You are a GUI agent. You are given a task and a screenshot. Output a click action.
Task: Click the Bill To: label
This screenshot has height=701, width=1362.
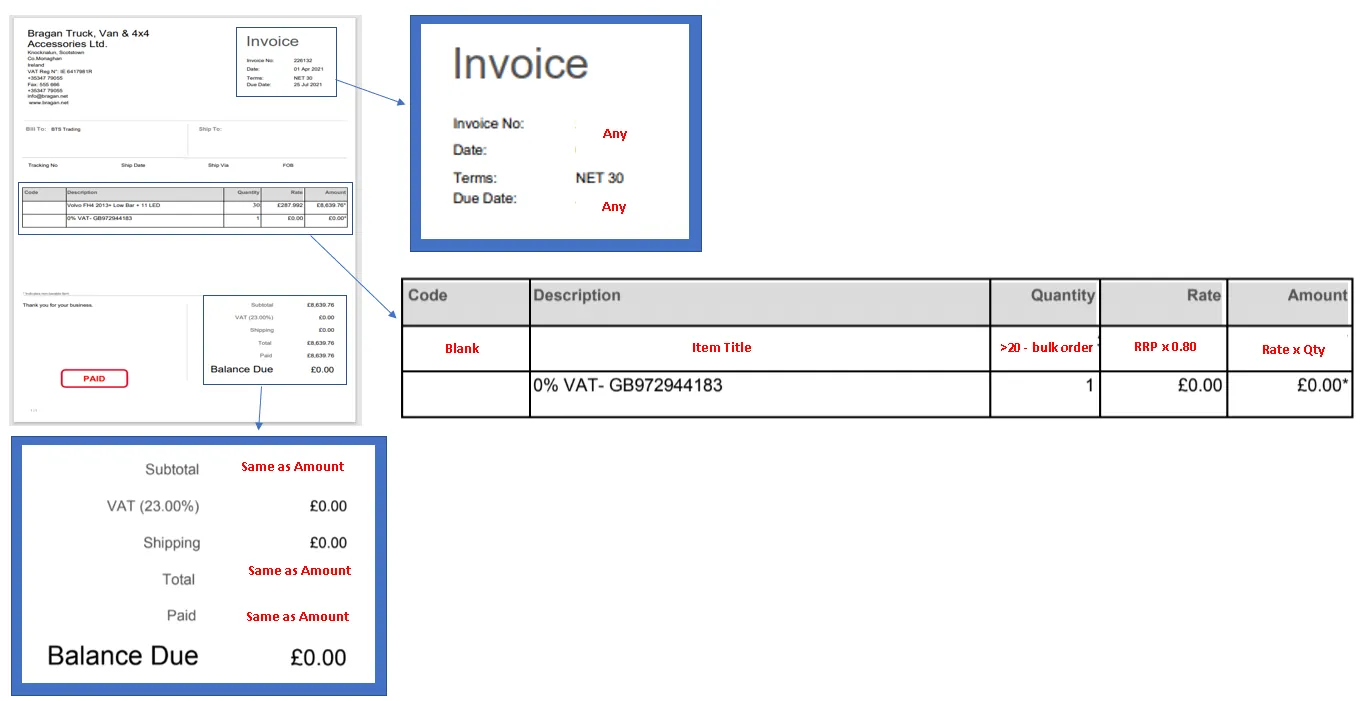click(x=36, y=129)
